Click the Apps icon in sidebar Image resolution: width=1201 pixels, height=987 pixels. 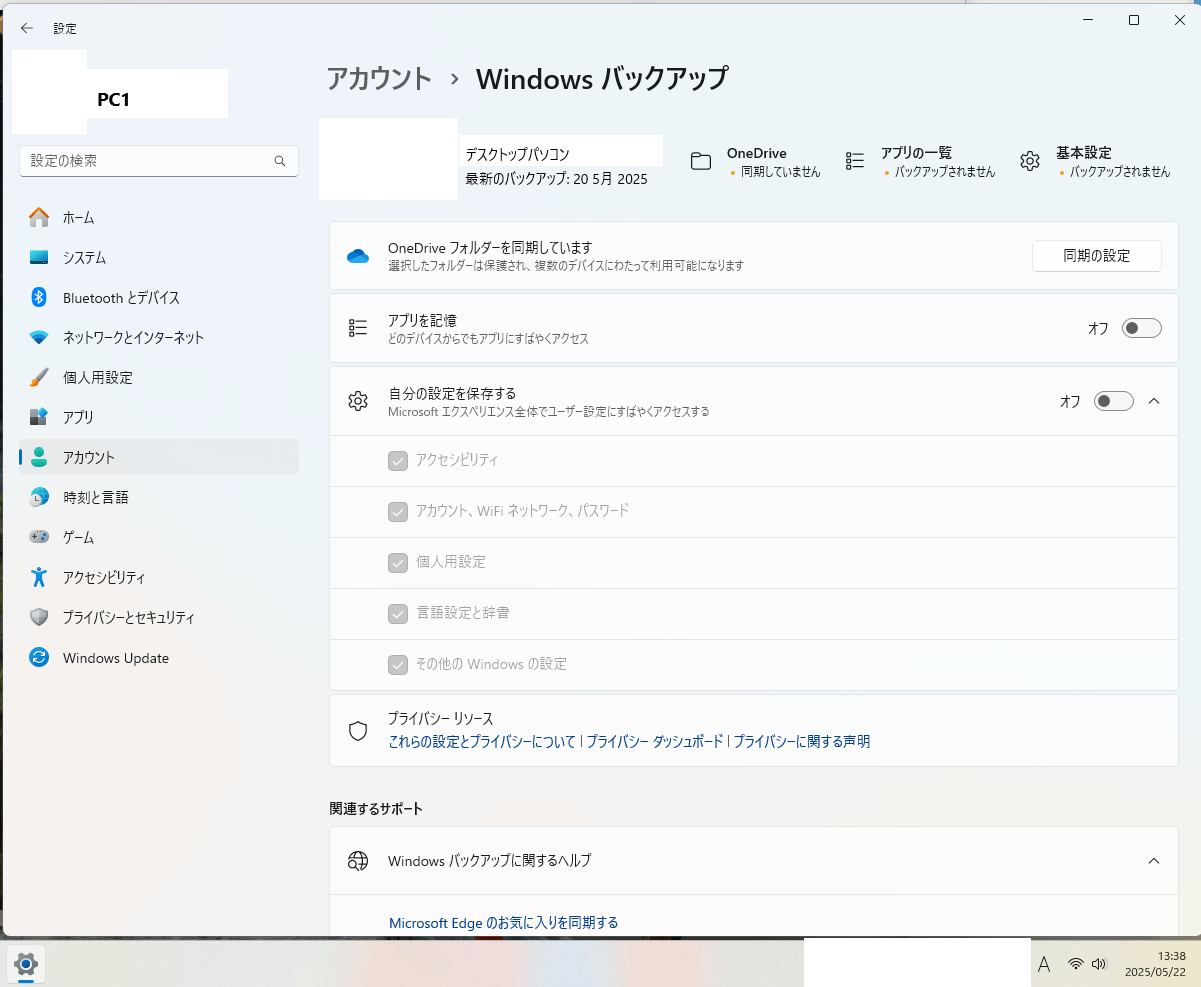point(39,417)
